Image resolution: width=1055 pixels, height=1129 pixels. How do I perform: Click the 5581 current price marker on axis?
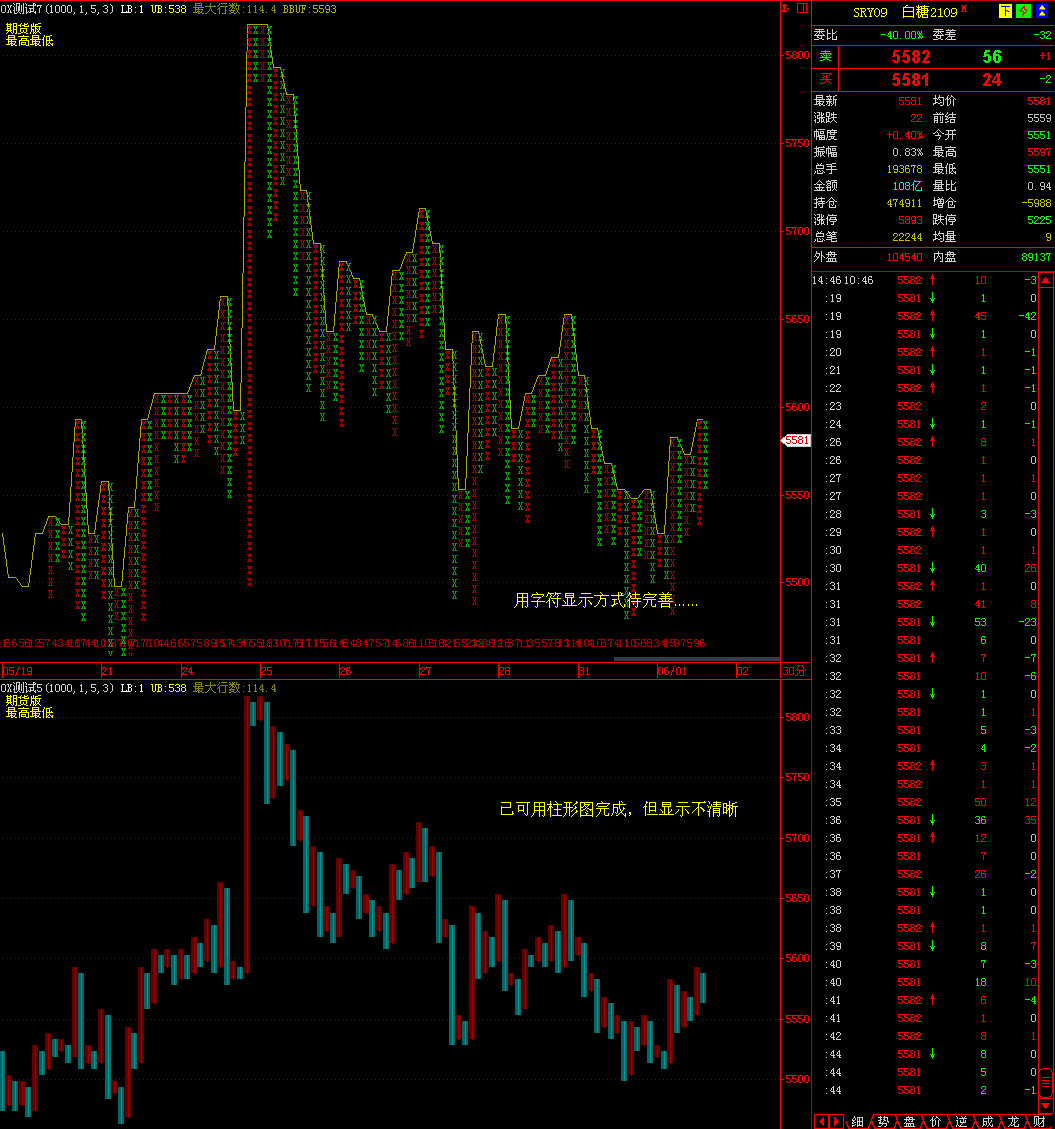(x=796, y=440)
